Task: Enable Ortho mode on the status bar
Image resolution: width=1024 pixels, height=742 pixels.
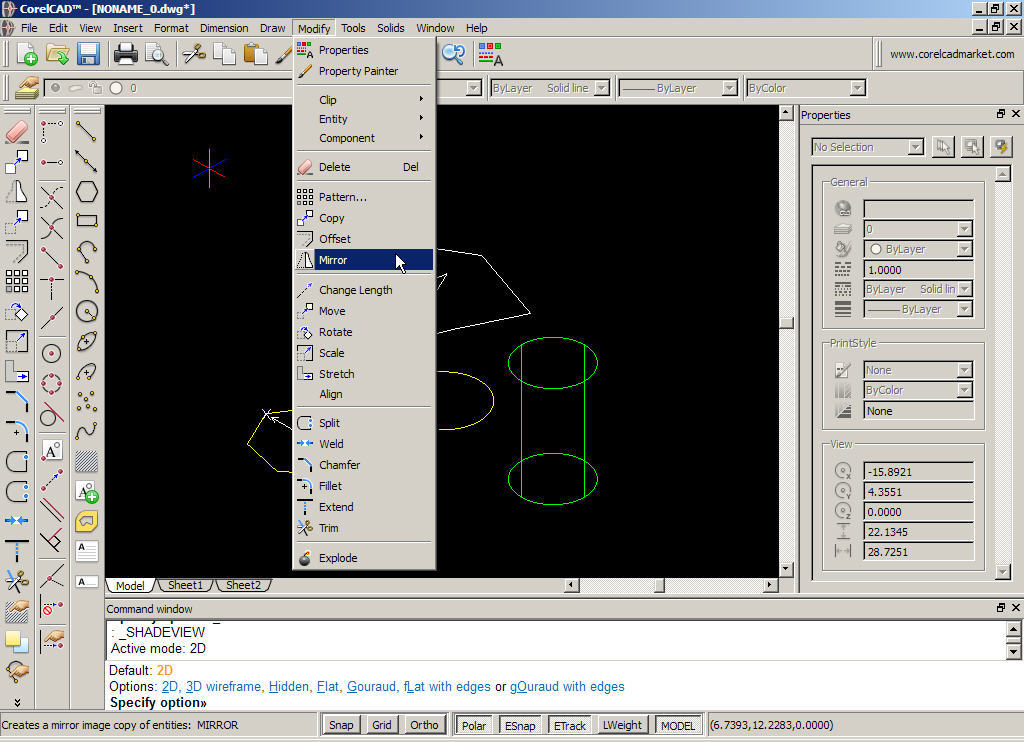Action: tap(423, 724)
